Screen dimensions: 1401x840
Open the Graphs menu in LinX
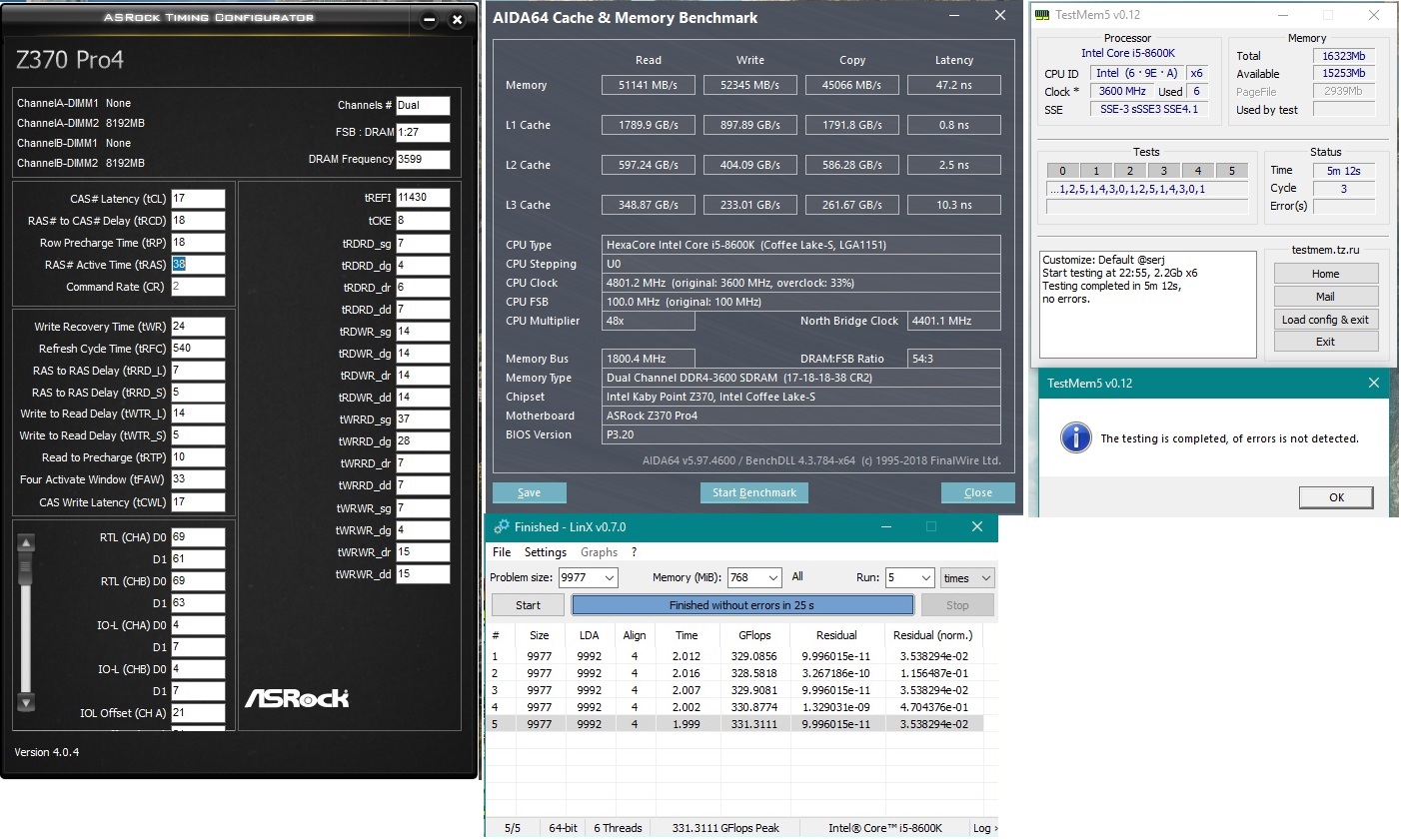[x=599, y=552]
